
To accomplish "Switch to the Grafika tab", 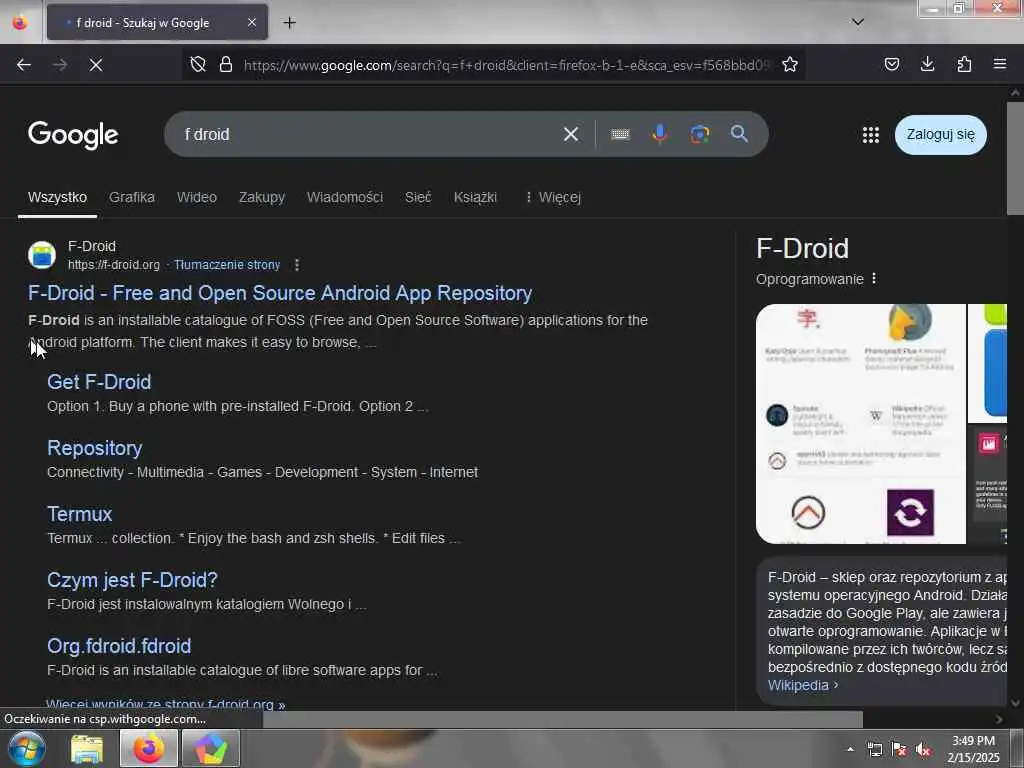I will 132,197.
